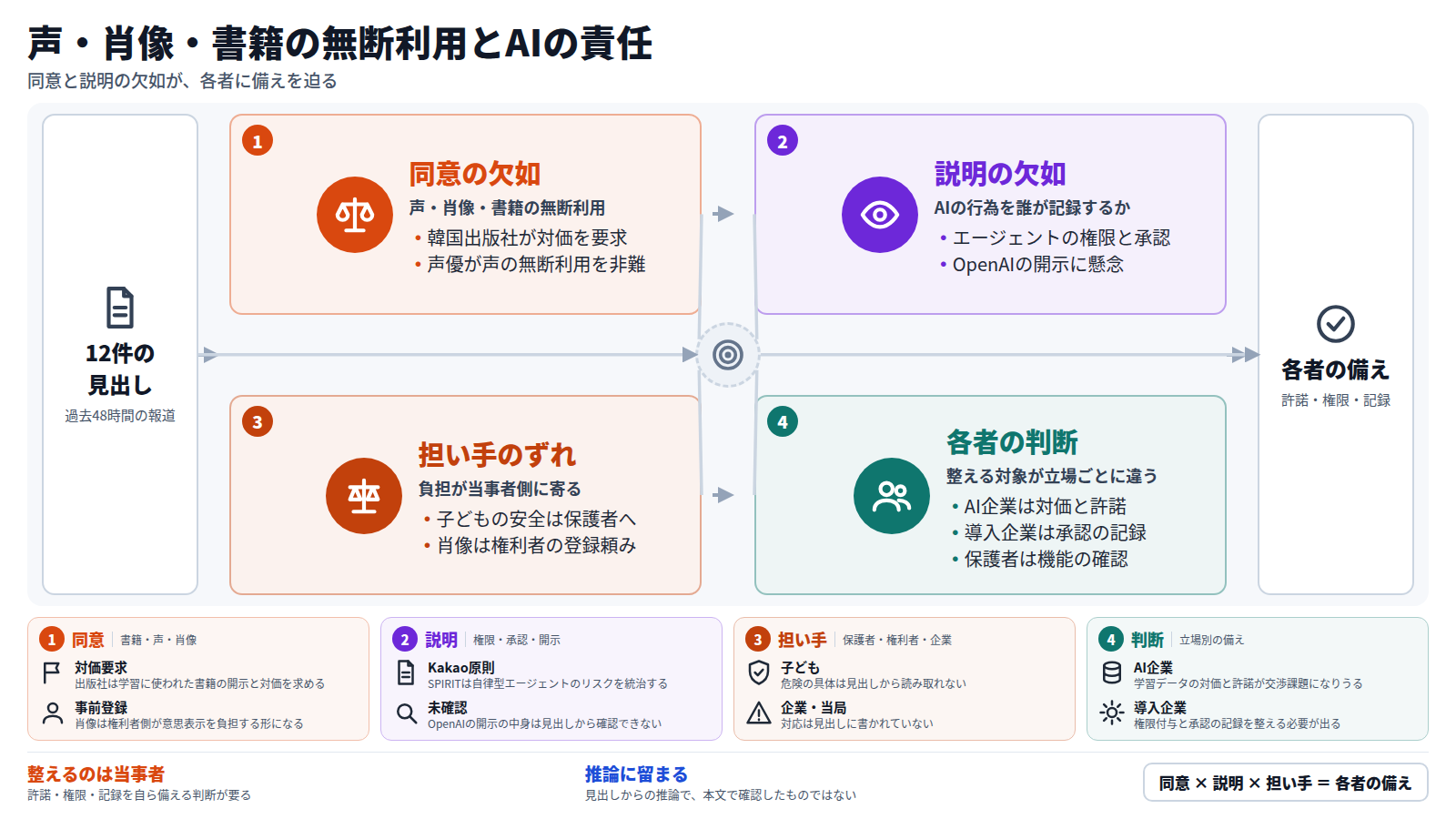Click the document icon beside Kakao原則

(x=406, y=673)
